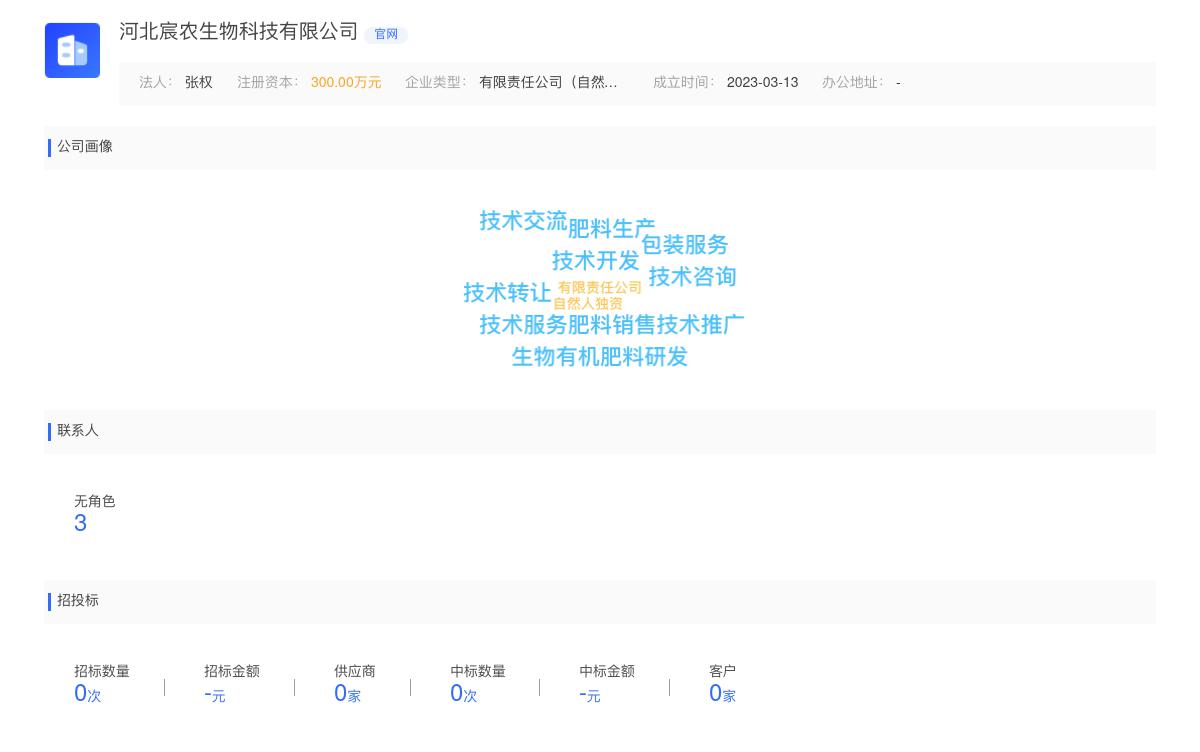This screenshot has height=752, width=1200.
Task: Select word cloud tag 生物有机肥料研发
Action: [x=600, y=357]
